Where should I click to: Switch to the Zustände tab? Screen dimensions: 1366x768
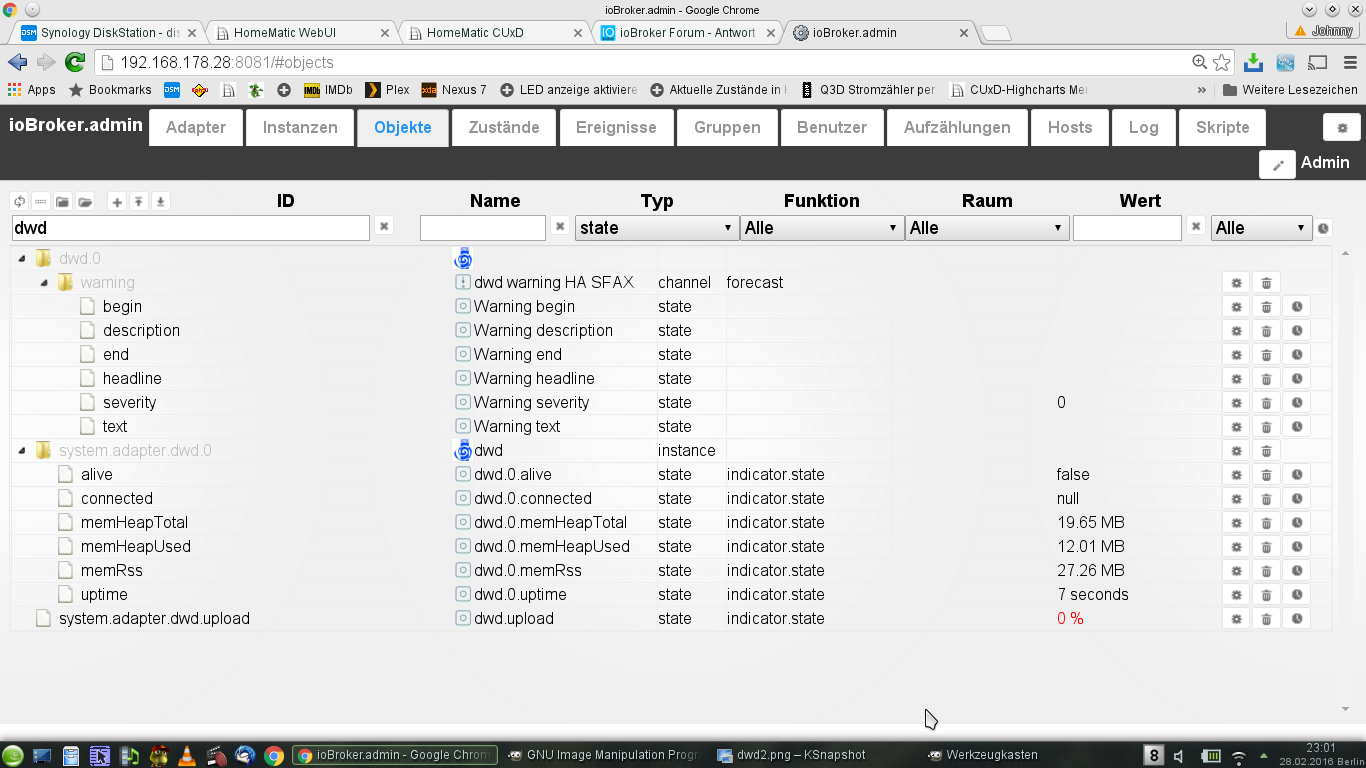coord(504,128)
